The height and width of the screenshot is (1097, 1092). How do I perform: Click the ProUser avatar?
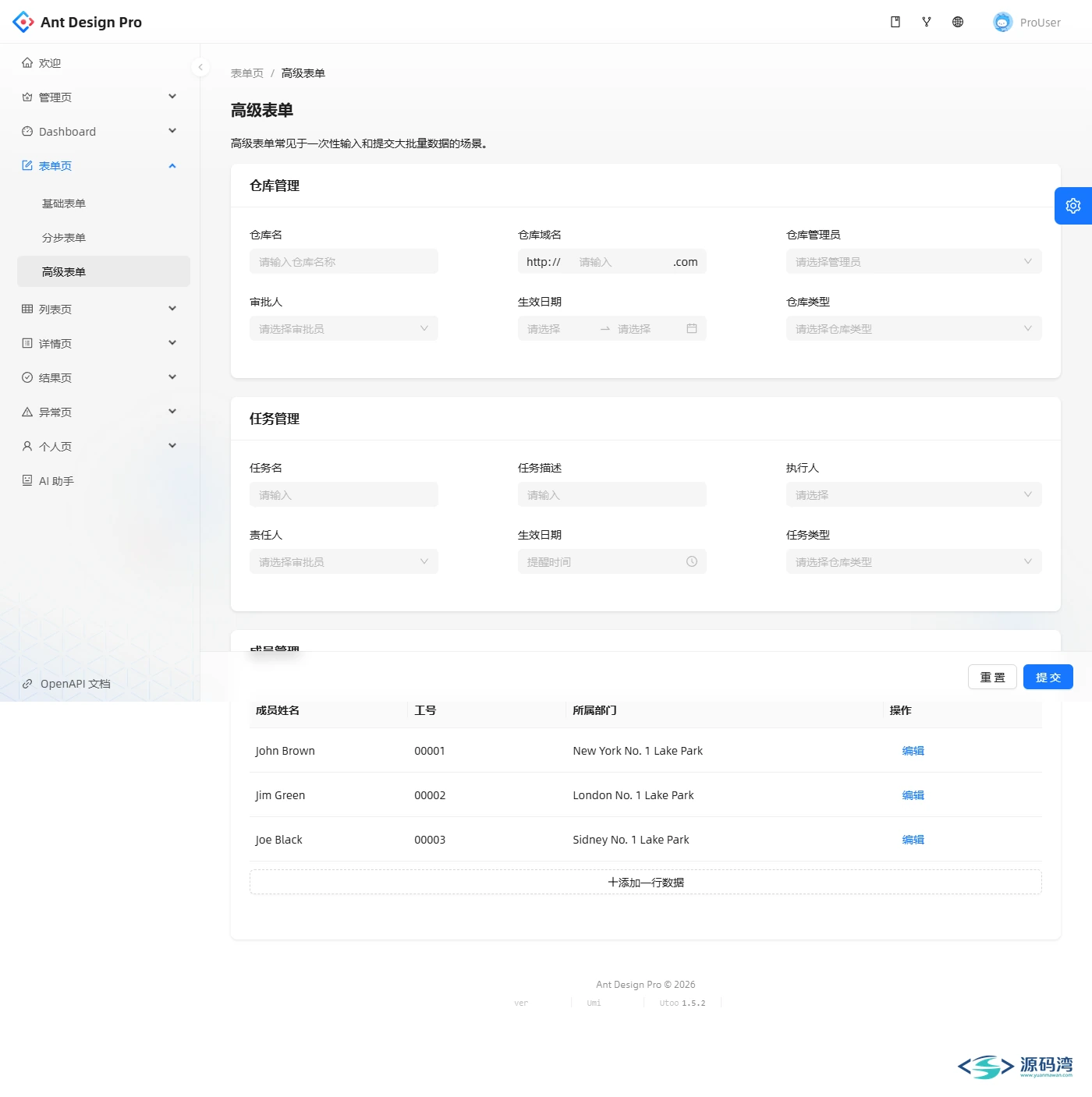click(1002, 22)
